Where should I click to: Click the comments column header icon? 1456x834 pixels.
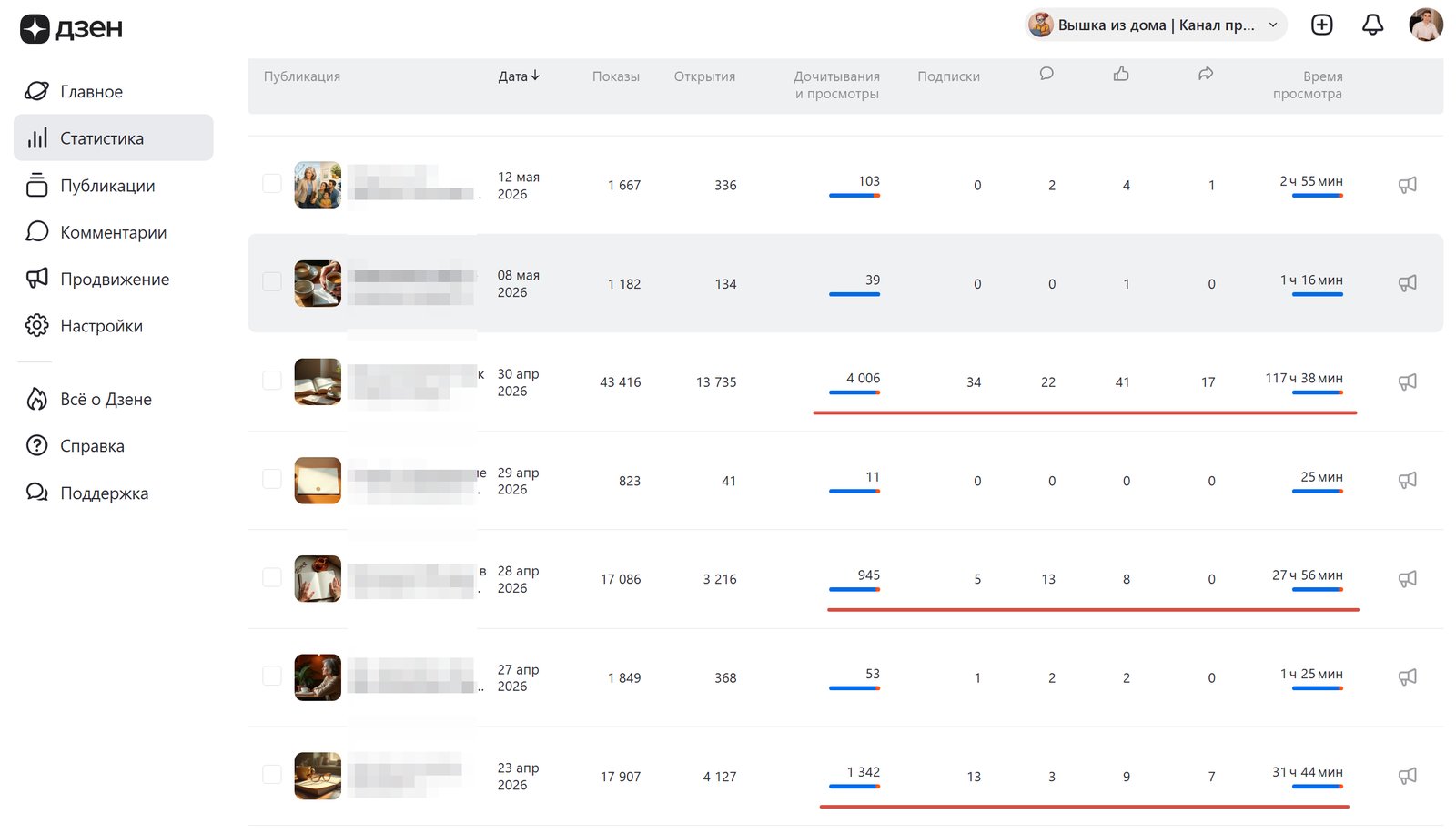click(1046, 74)
